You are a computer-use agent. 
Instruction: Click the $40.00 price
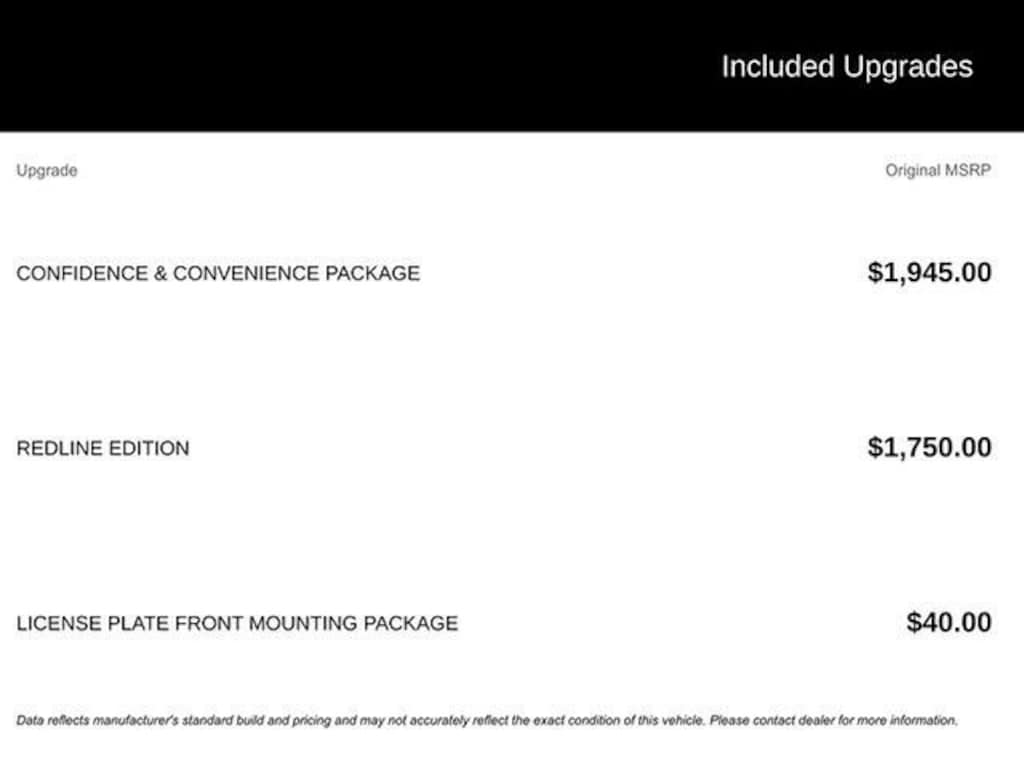click(x=948, y=622)
